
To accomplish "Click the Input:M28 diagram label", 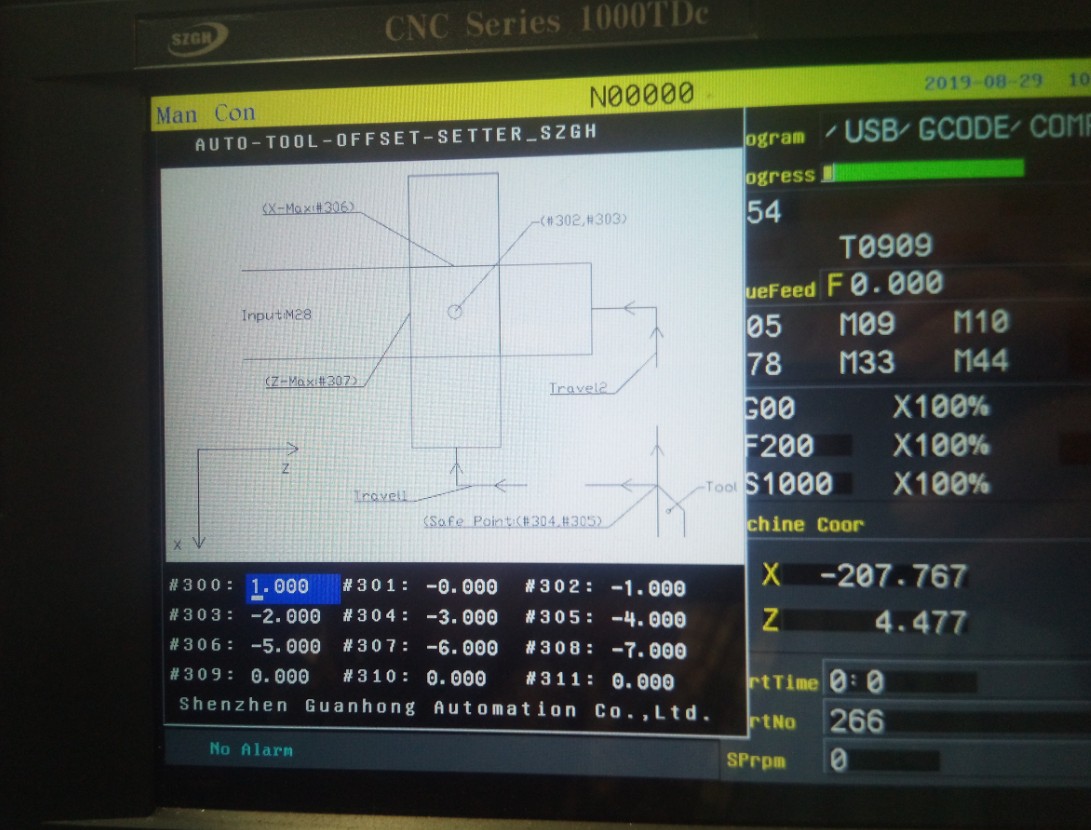I will [276, 315].
